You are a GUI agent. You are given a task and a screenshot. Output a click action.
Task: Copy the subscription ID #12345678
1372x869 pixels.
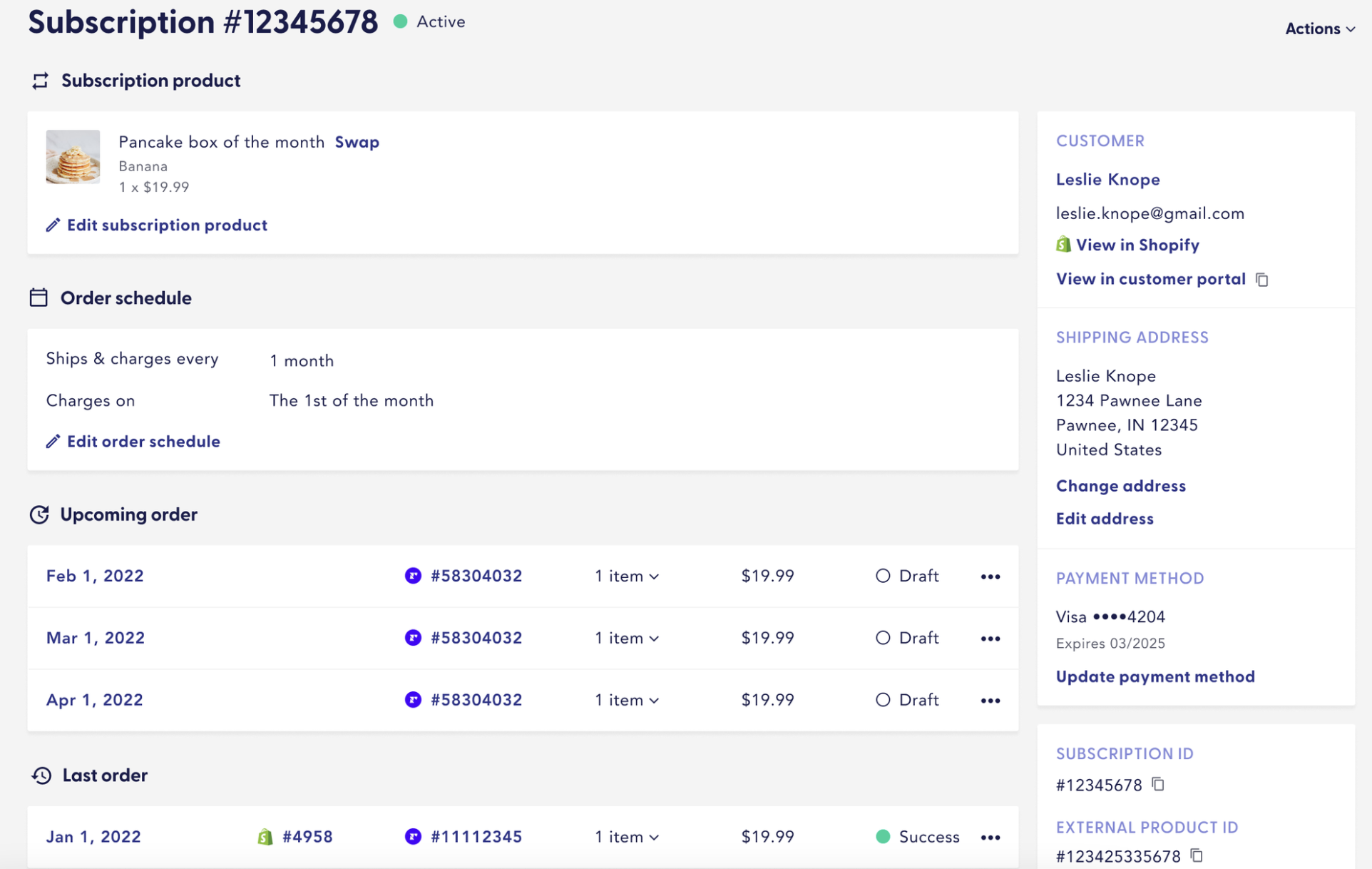point(1158,785)
